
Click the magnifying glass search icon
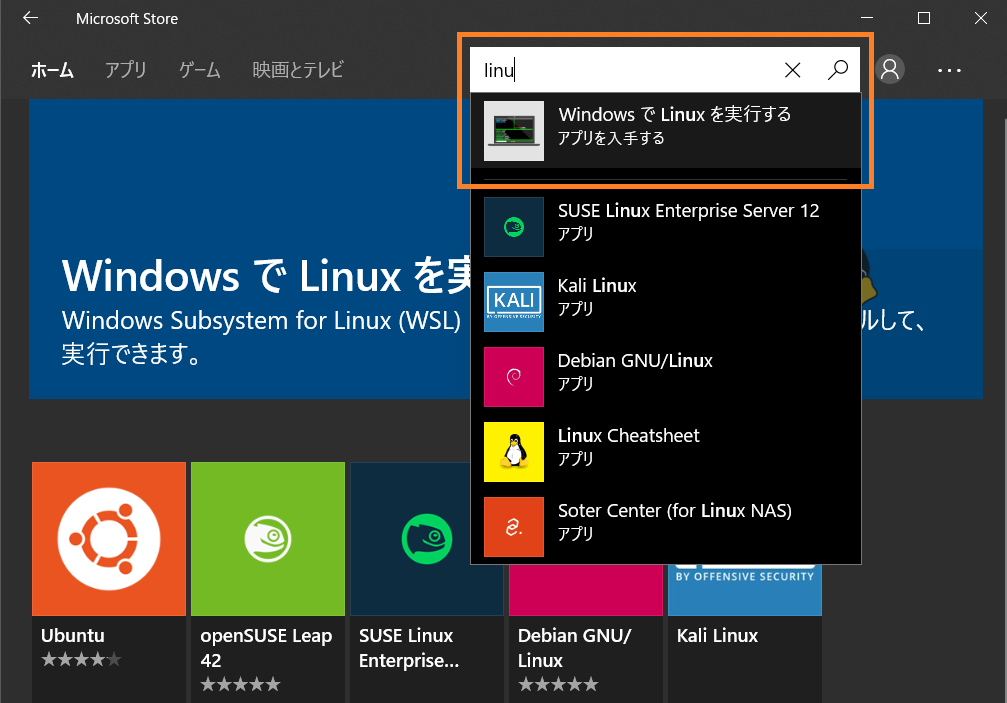coord(838,69)
